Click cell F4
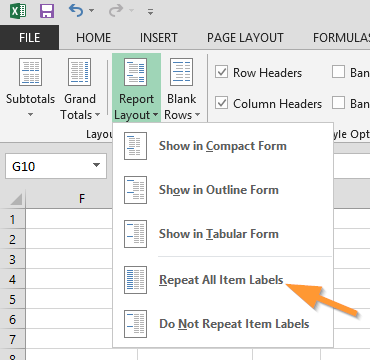370x360 pixels. pos(69,279)
